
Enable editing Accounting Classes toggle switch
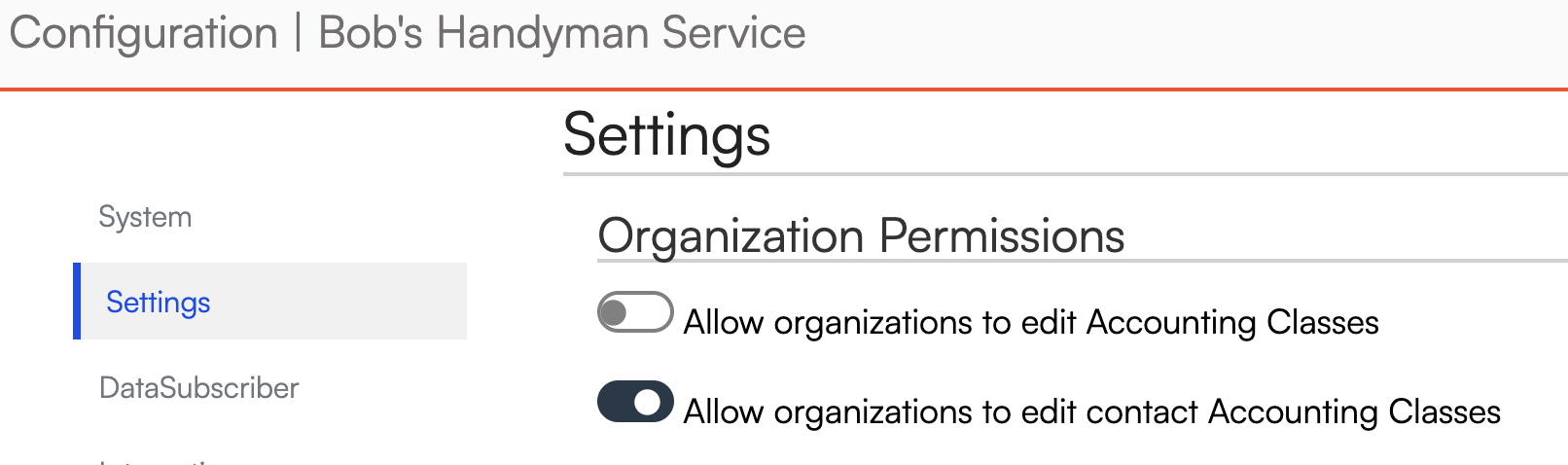pos(635,312)
